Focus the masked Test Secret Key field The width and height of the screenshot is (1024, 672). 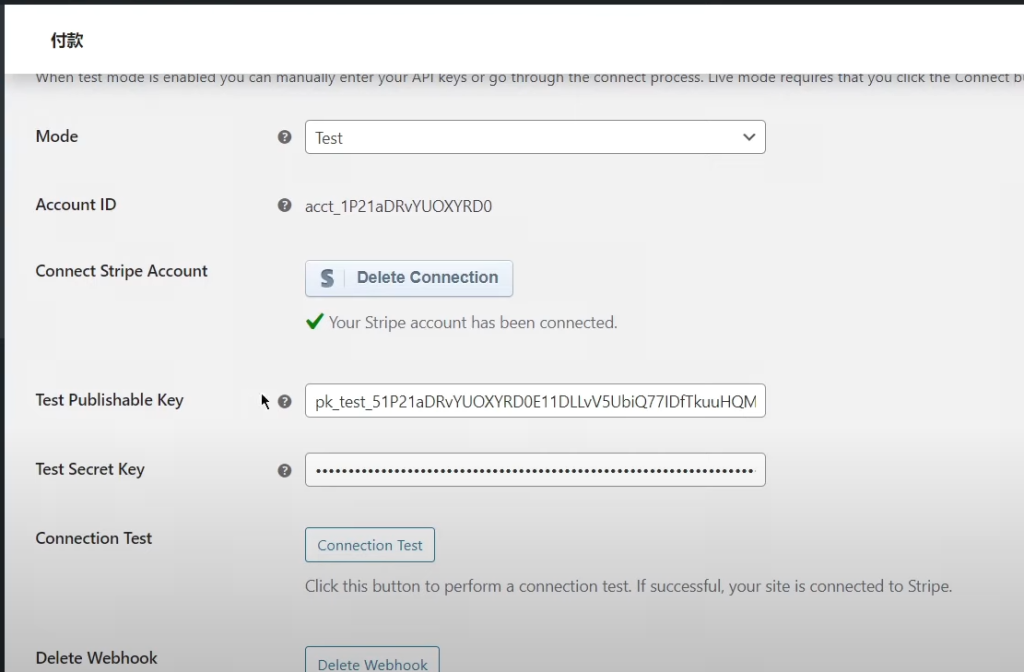click(x=535, y=470)
